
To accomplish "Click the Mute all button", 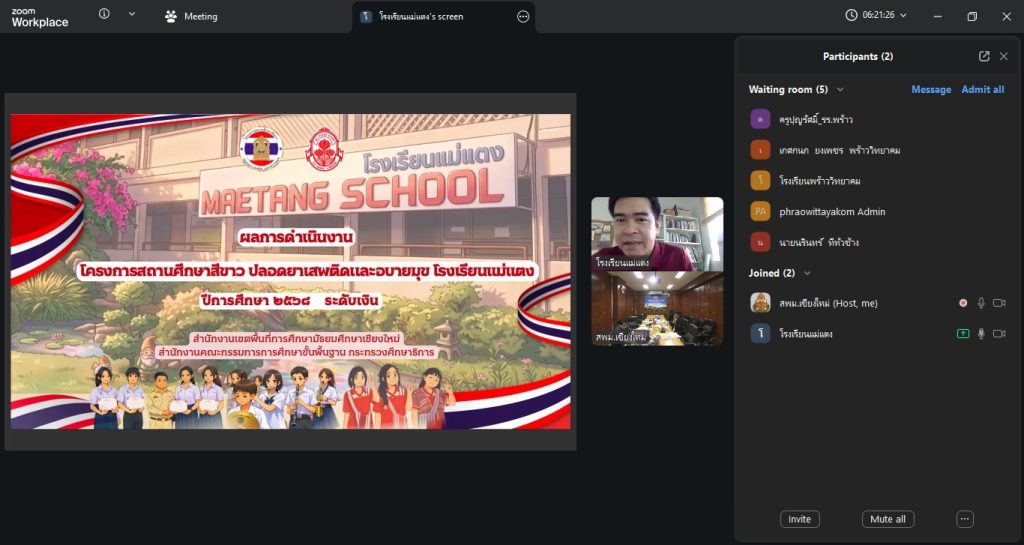I will pos(887,519).
